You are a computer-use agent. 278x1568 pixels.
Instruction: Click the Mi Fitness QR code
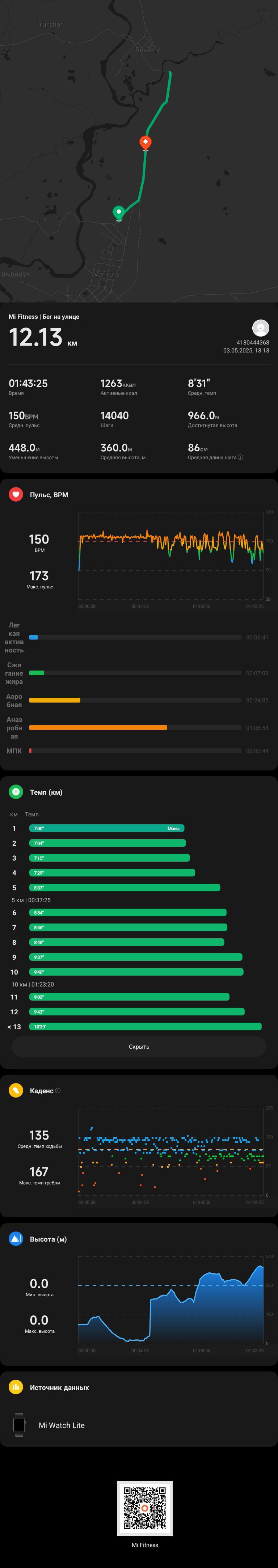(x=145, y=1508)
